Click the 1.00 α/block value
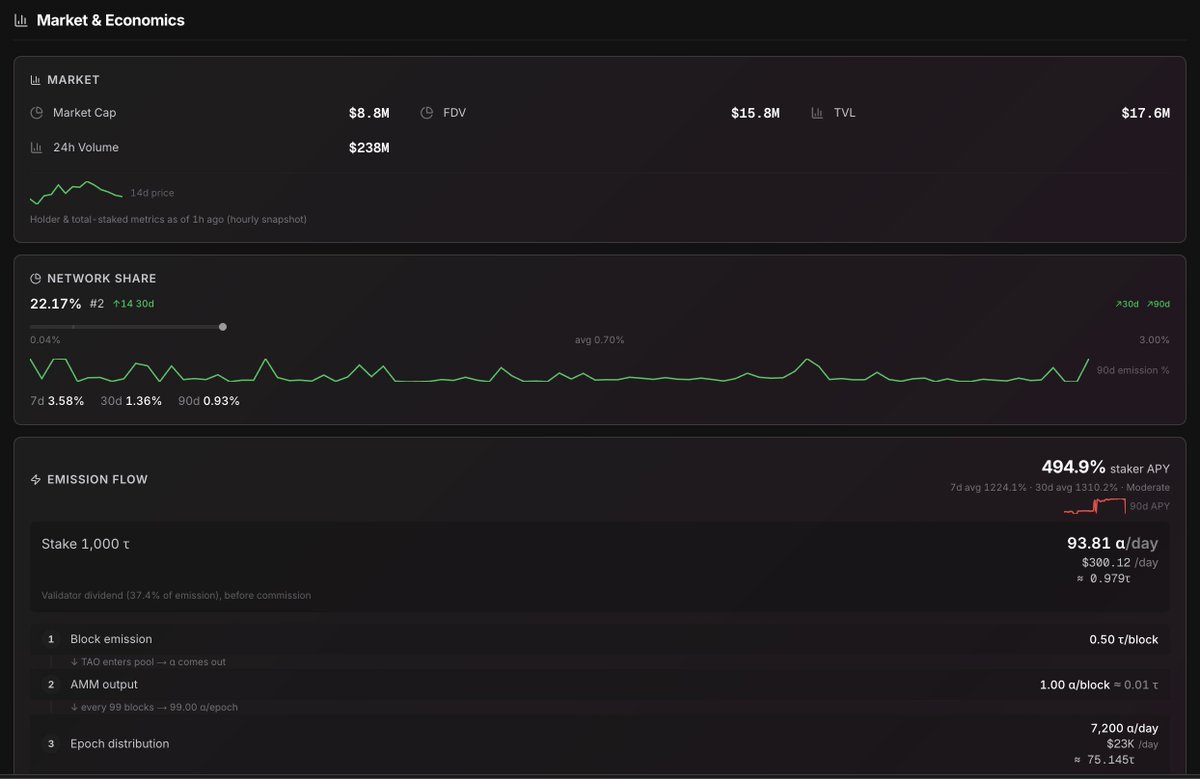Viewport: 1200px width, 779px height. point(1075,685)
